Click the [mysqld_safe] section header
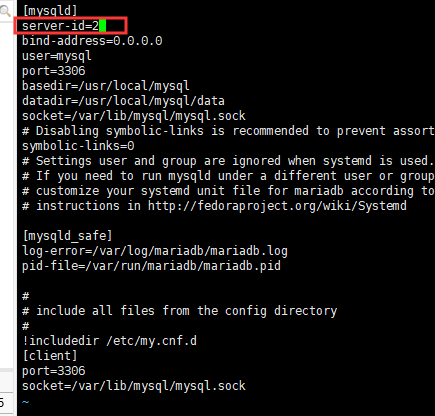Viewport: 435px width, 416px height. tap(67, 236)
